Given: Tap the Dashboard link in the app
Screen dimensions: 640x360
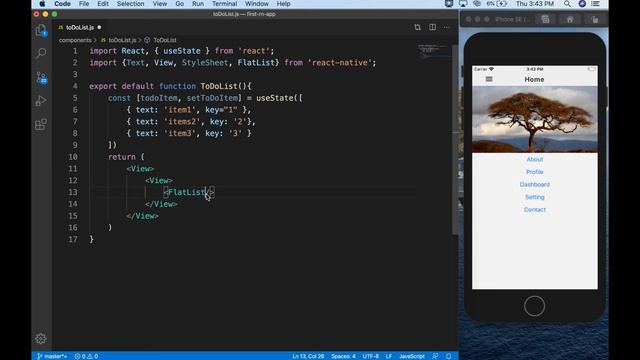Looking at the screenshot, I should point(535,184).
